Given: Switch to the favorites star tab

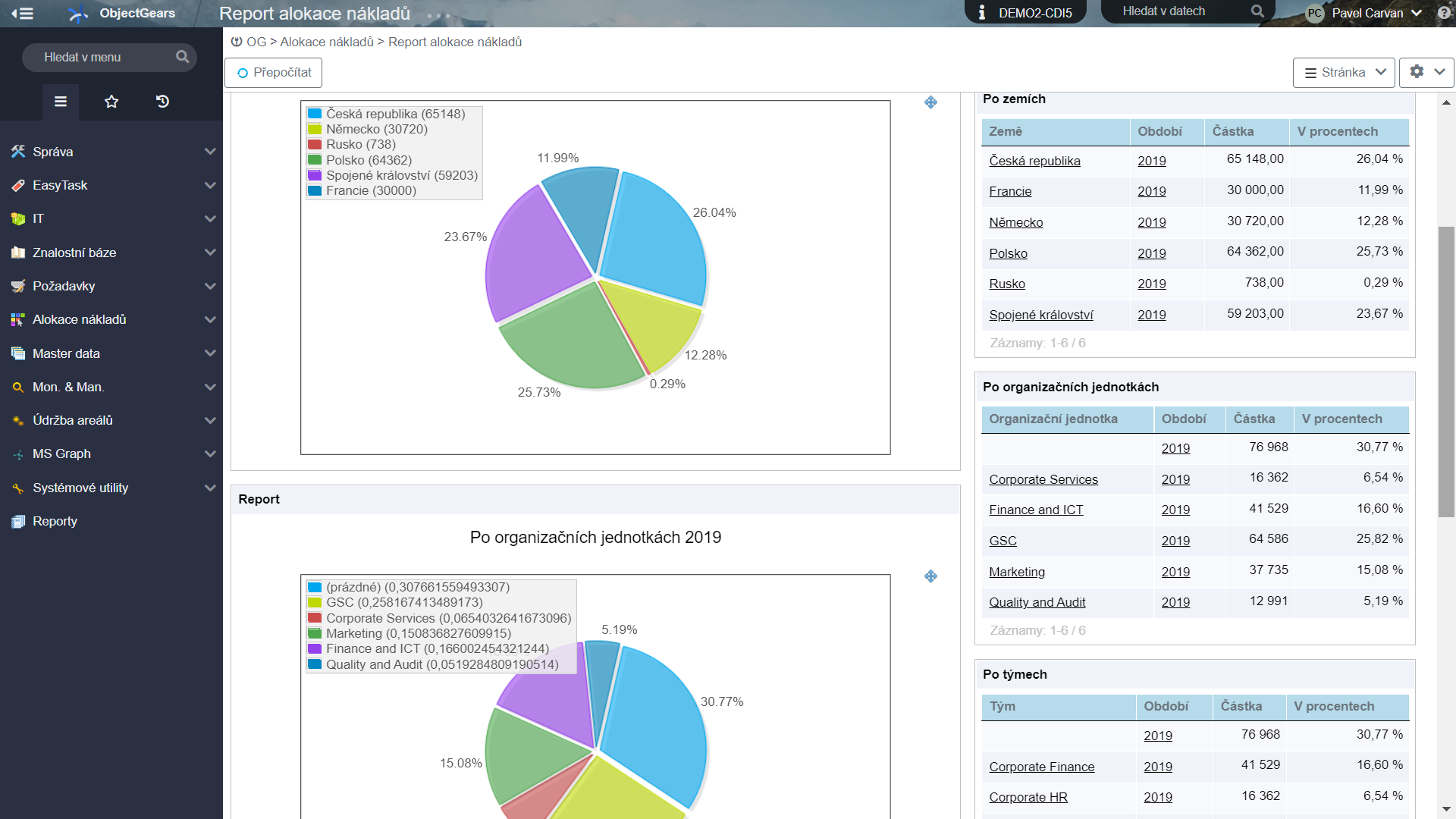Looking at the screenshot, I should [111, 102].
